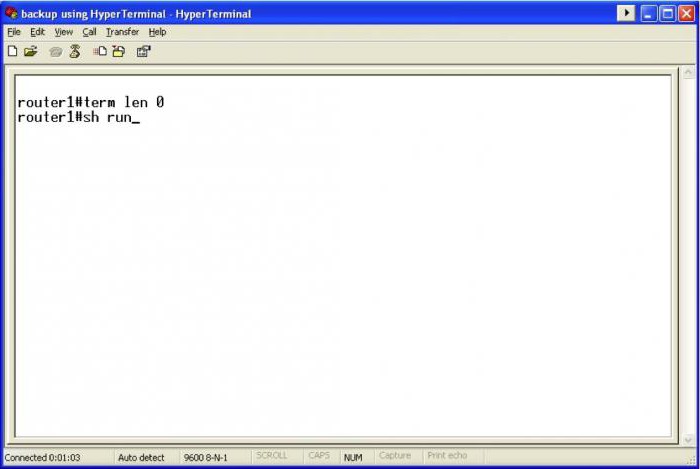Click the greyed Call phone icon

click(x=56, y=52)
